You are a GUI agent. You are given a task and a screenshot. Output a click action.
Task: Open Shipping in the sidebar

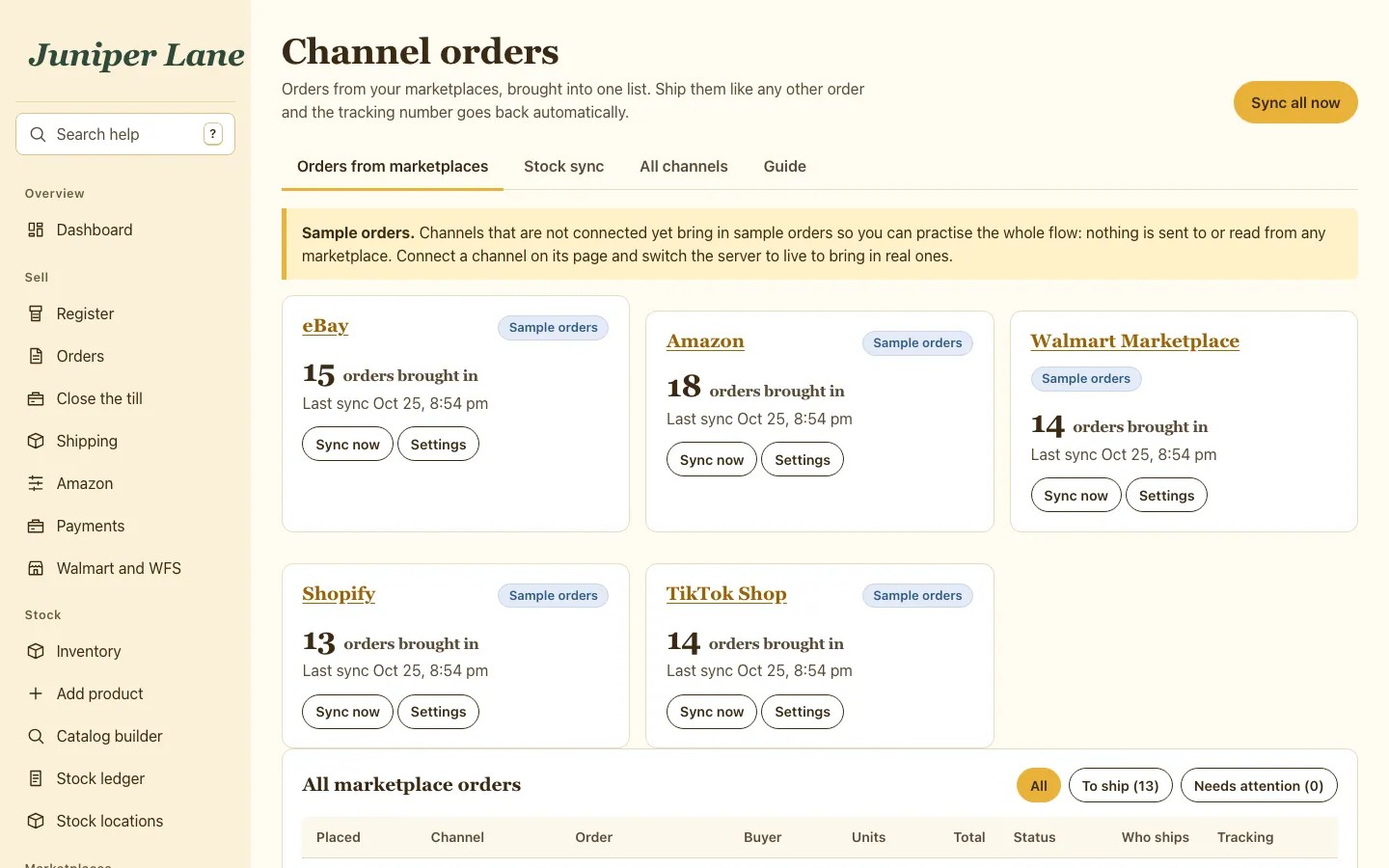pyautogui.click(x=125, y=441)
